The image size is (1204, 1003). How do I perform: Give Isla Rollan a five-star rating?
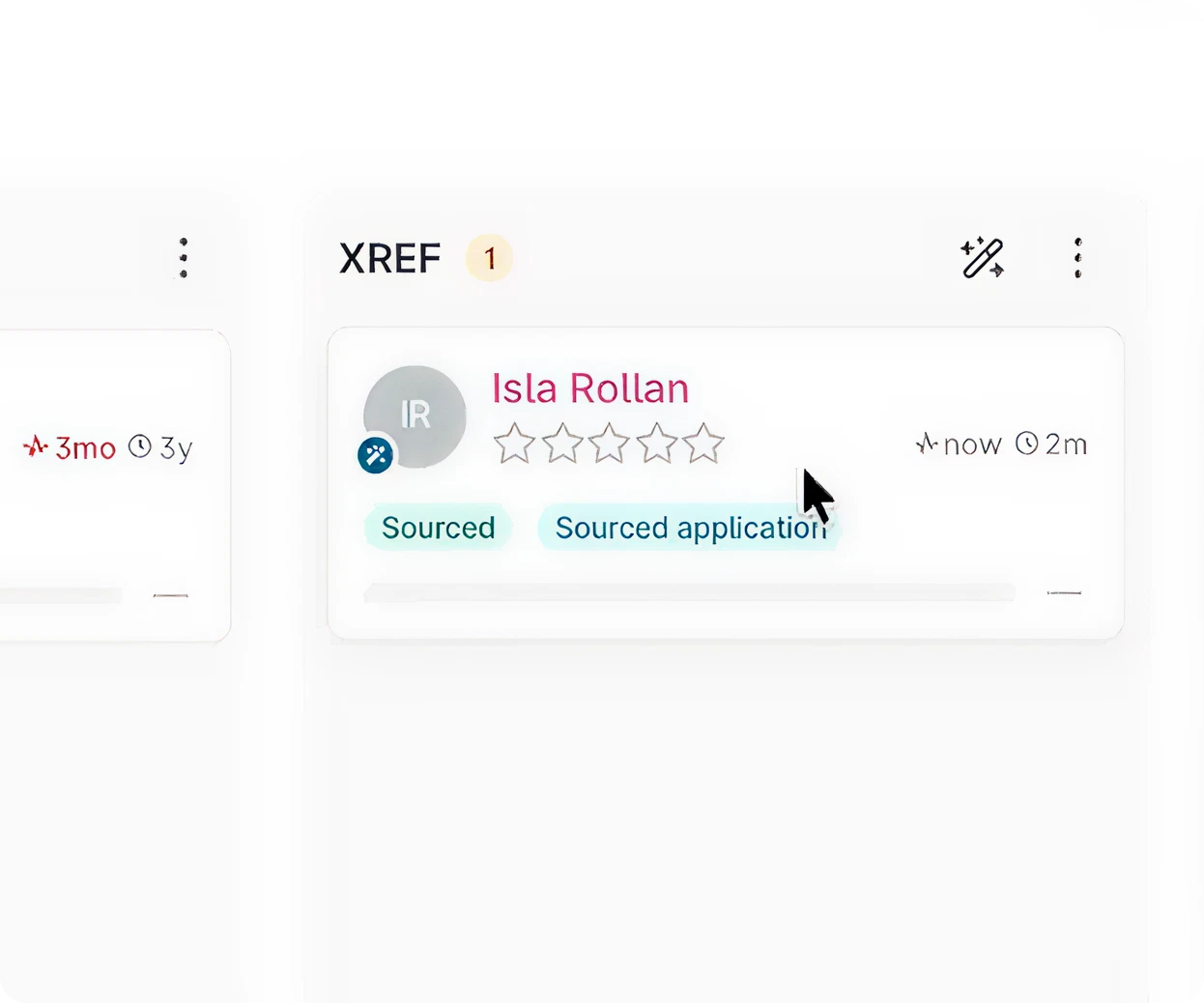tap(704, 444)
